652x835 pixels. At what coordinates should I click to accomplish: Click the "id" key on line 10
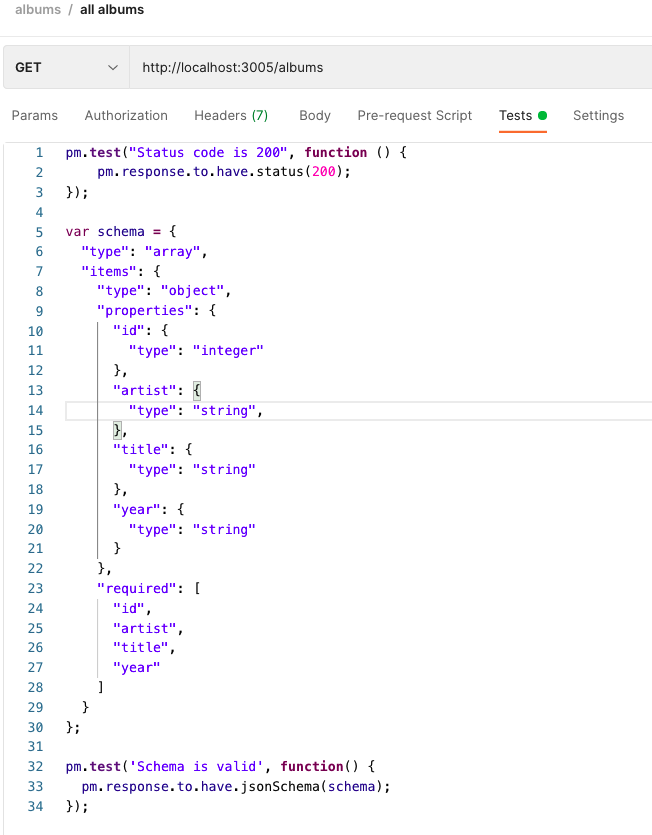coord(129,331)
